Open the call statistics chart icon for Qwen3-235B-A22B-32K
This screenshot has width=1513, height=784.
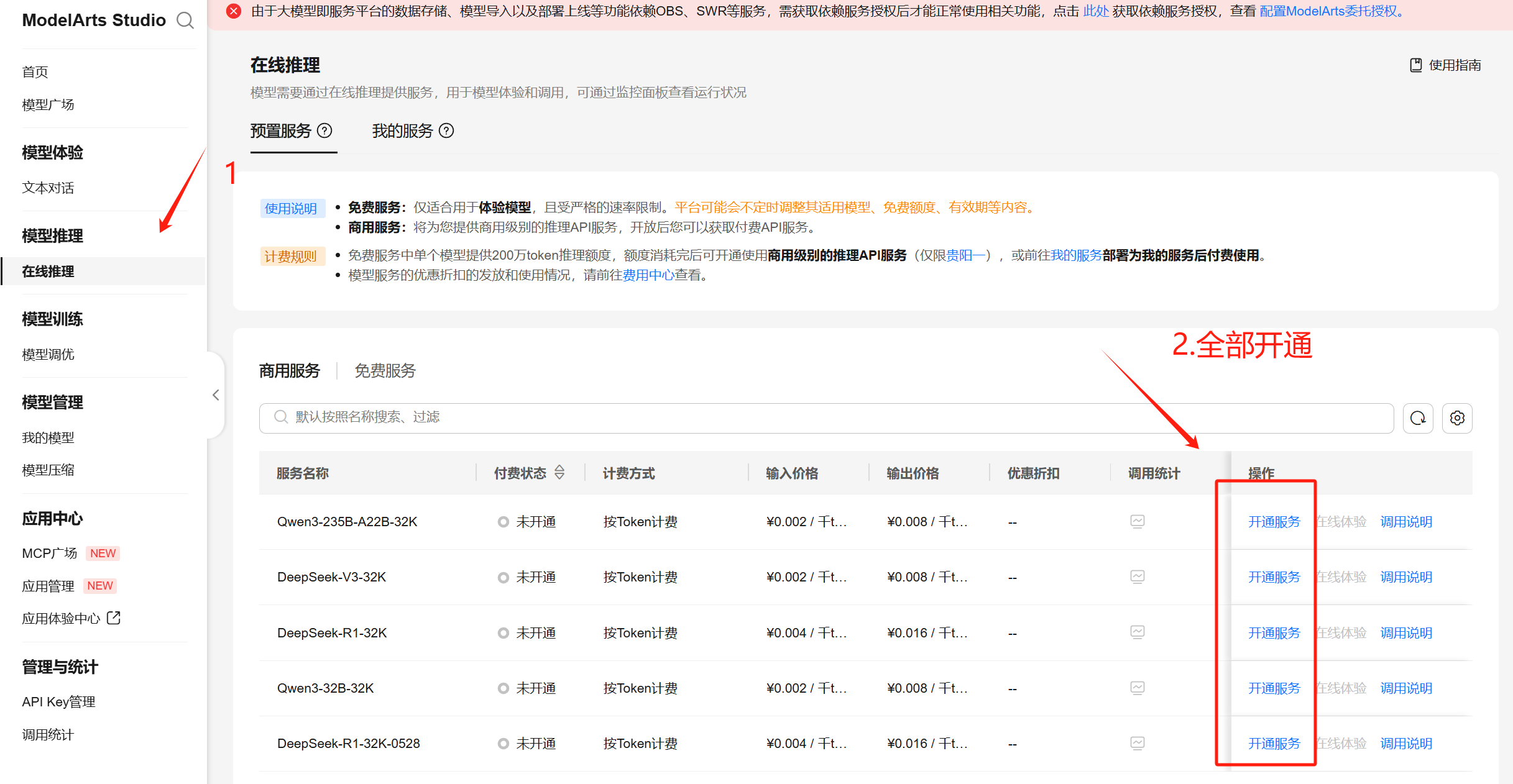(x=1137, y=521)
